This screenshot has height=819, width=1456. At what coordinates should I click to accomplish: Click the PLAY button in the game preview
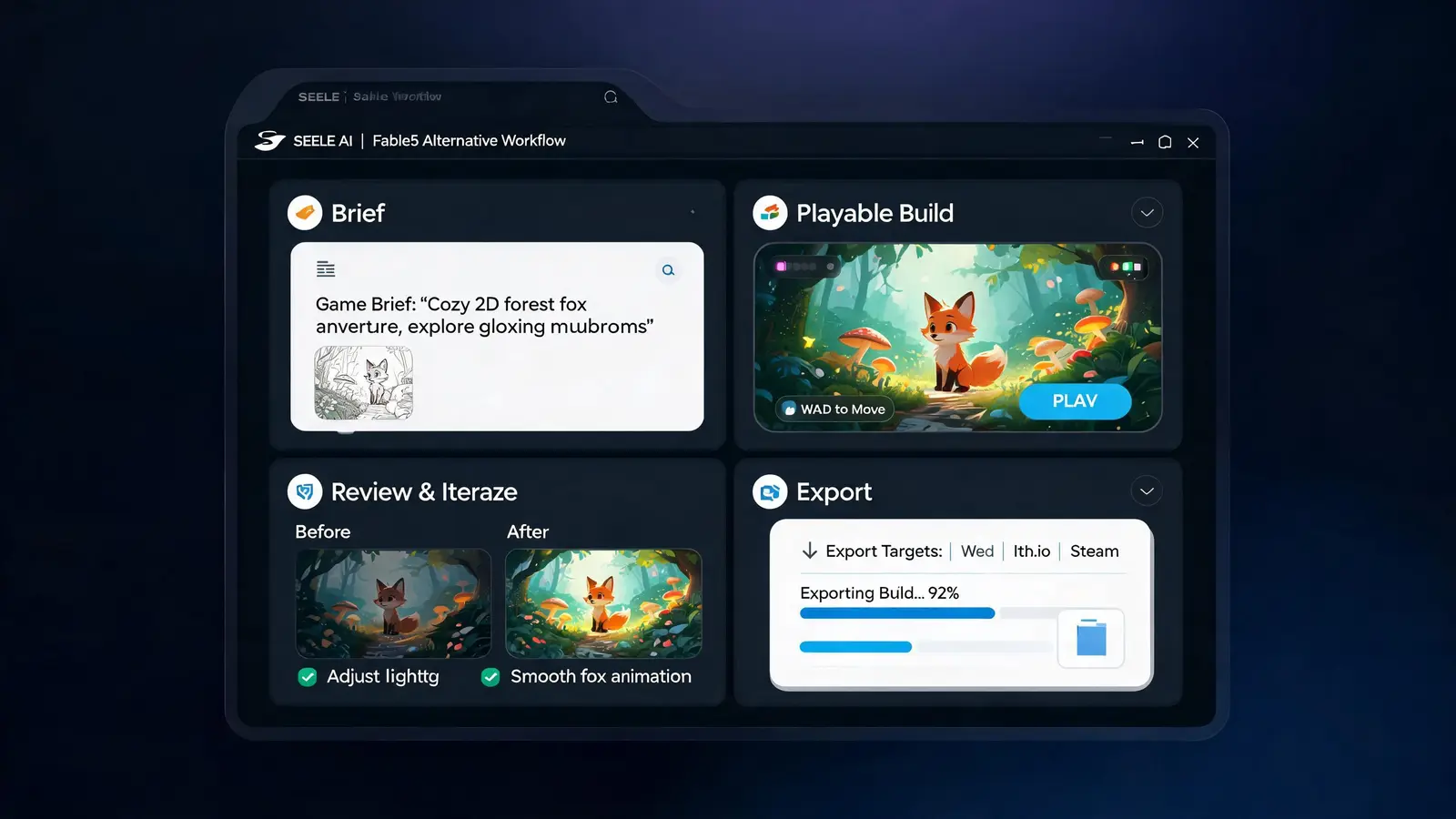(x=1075, y=401)
